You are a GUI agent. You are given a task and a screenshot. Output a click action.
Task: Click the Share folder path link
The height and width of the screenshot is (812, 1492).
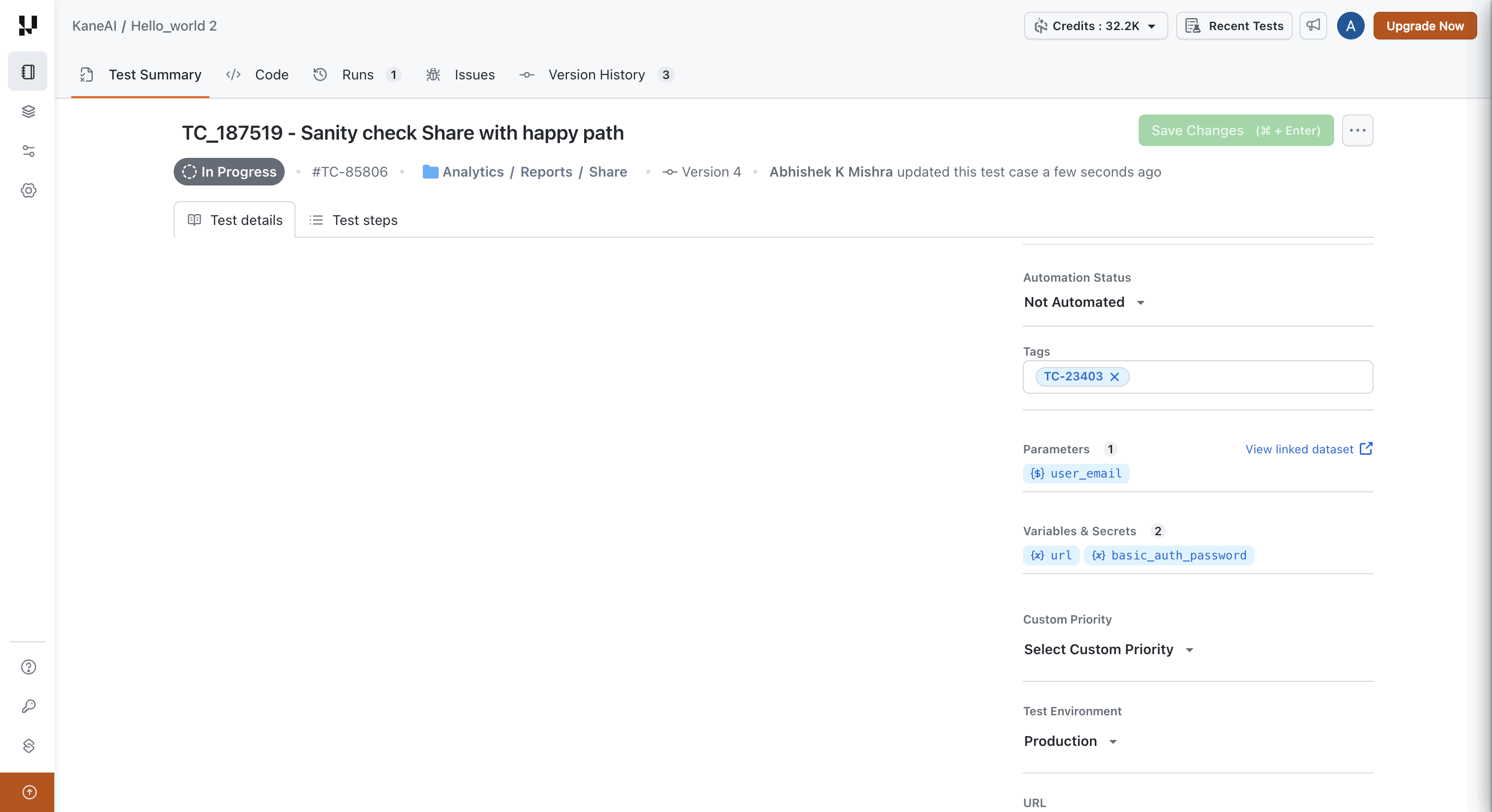pyautogui.click(x=607, y=172)
